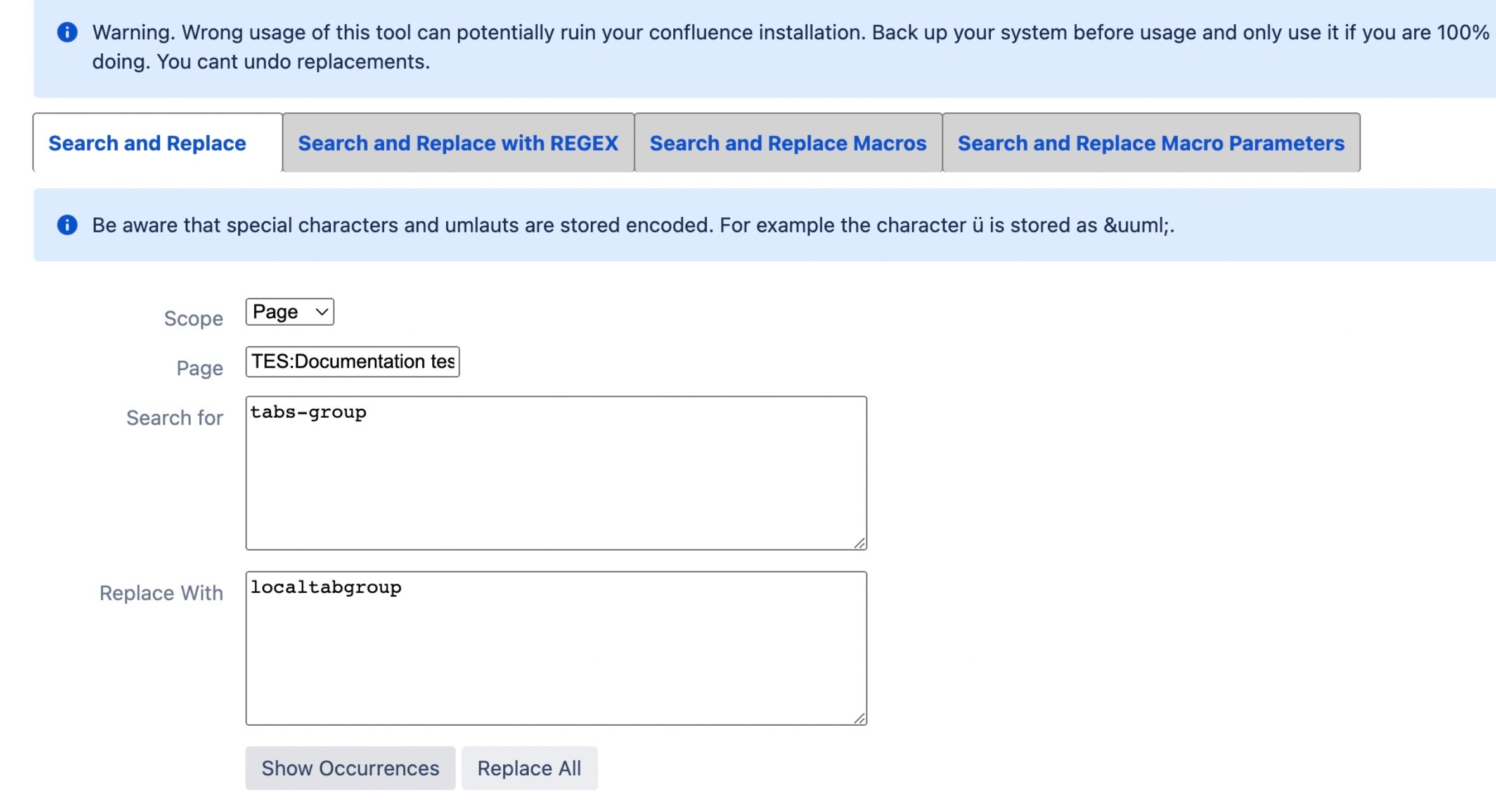The height and width of the screenshot is (812, 1496).
Task: Open the Search and Replace Macros tab
Action: pos(788,143)
